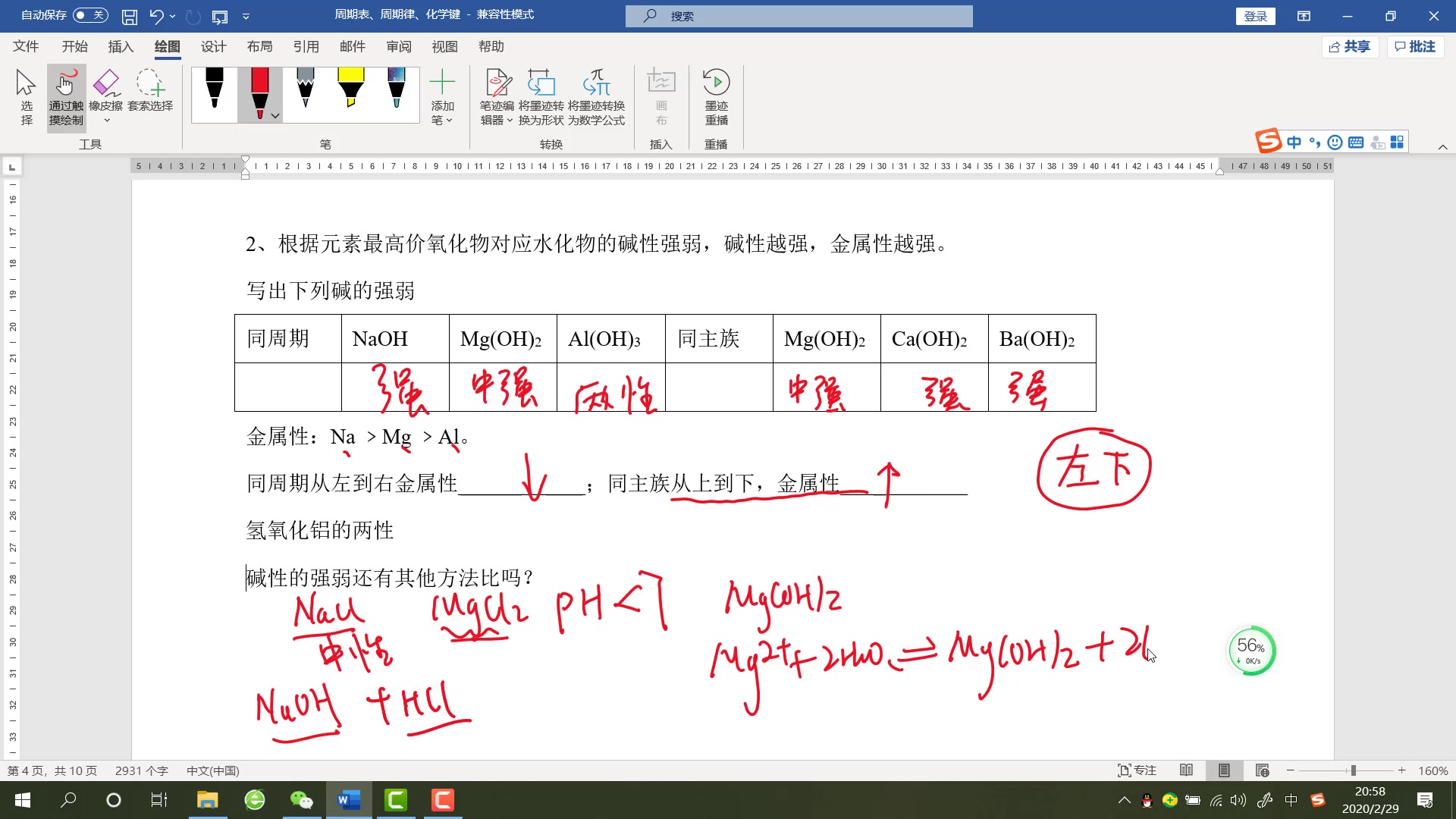This screenshot has height=819, width=1456.
Task: Click the Sign in button
Action: 1255,16
